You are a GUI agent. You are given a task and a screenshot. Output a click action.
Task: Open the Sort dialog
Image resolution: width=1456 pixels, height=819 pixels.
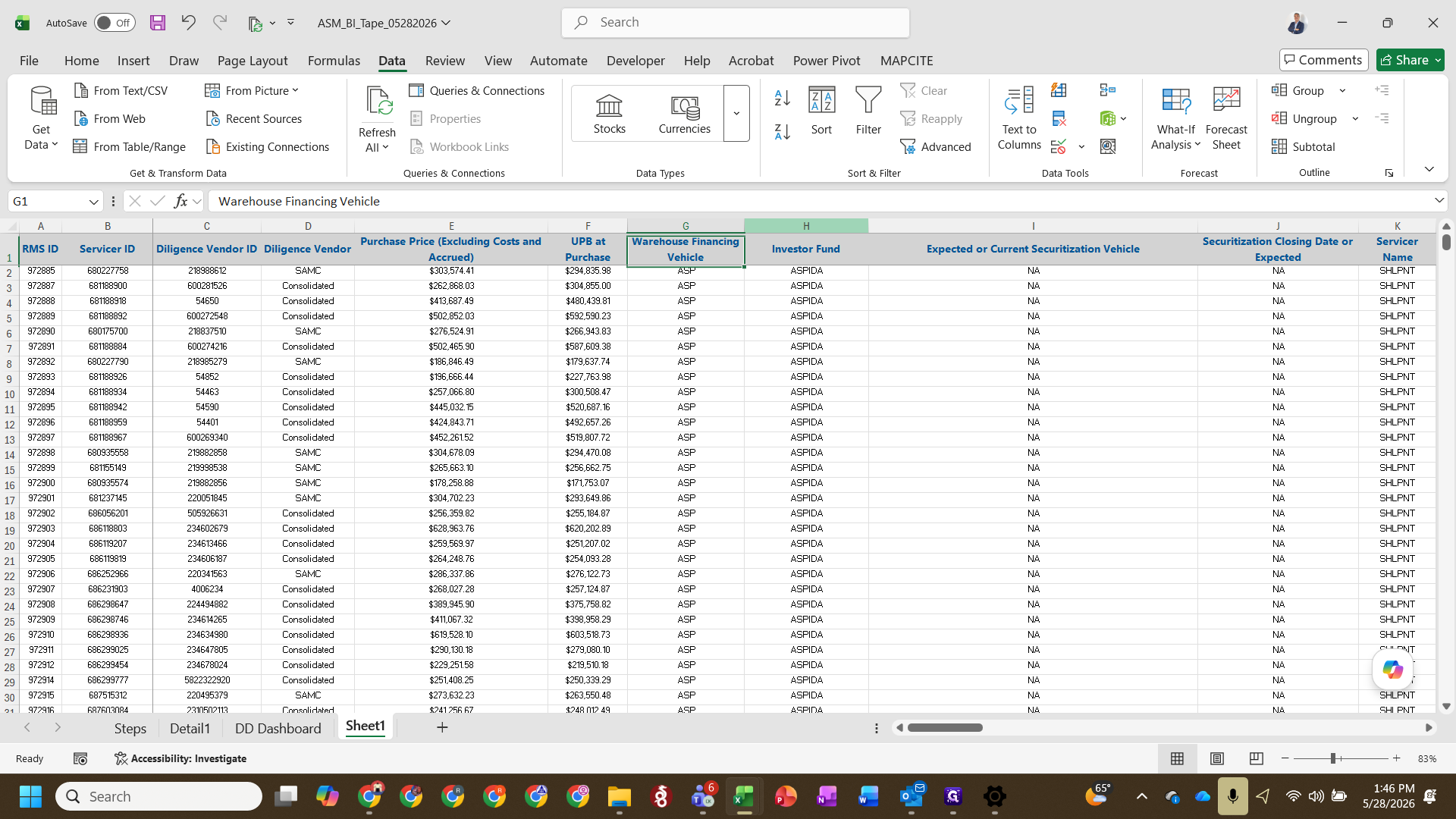click(x=822, y=111)
